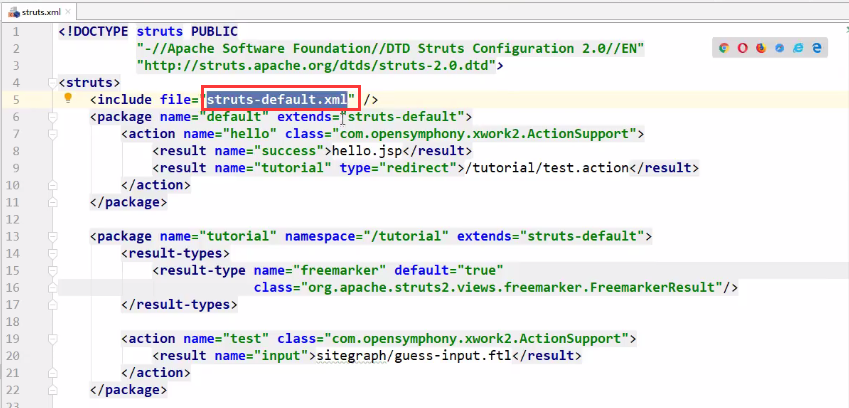Click the highlighted struts-default.xml file reference
This screenshot has width=849, height=408.
coord(278,99)
